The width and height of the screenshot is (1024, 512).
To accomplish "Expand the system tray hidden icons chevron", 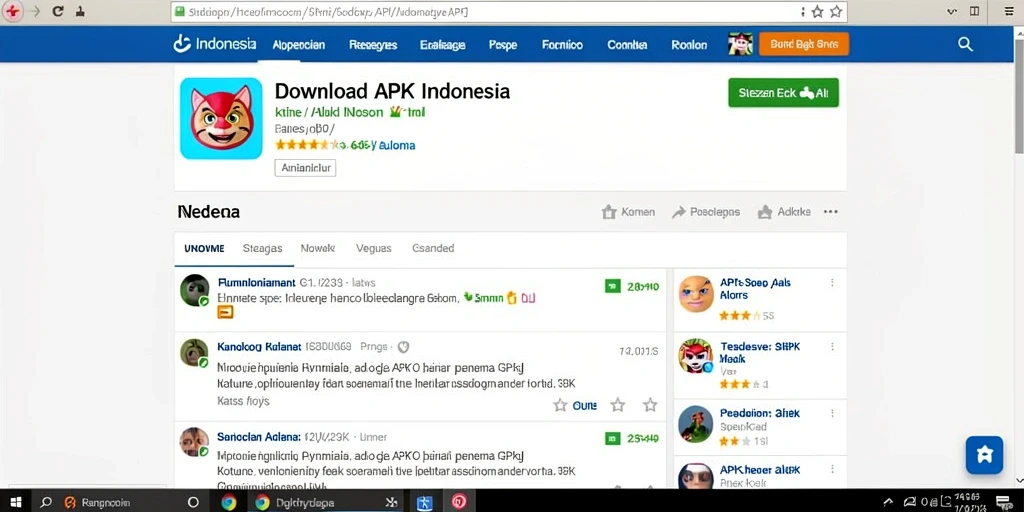I will (x=888, y=502).
